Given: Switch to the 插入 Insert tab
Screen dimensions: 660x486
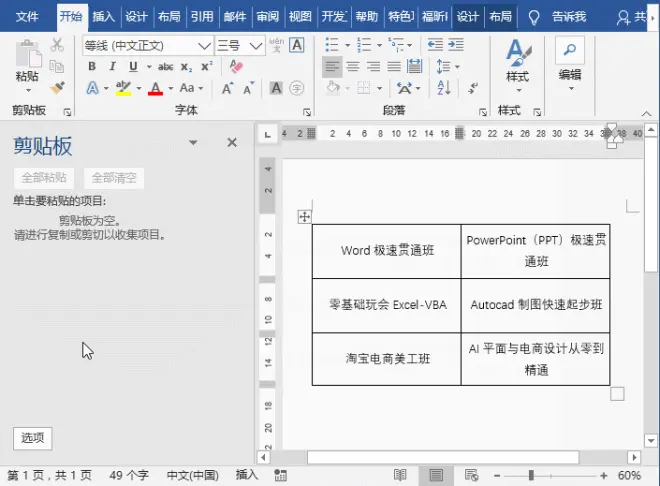Looking at the screenshot, I should tap(104, 17).
